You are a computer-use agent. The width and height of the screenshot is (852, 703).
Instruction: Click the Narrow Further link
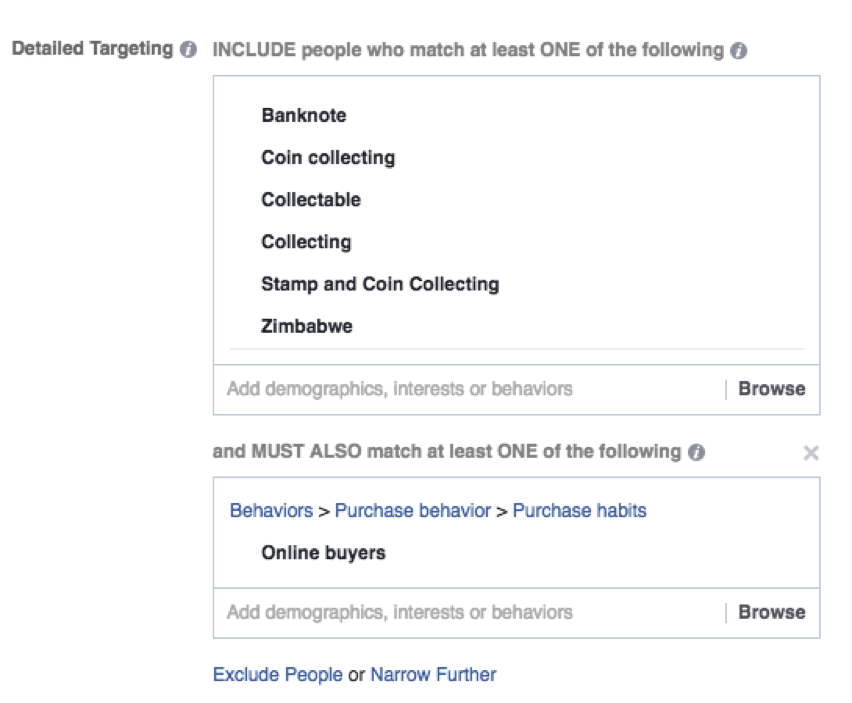433,675
